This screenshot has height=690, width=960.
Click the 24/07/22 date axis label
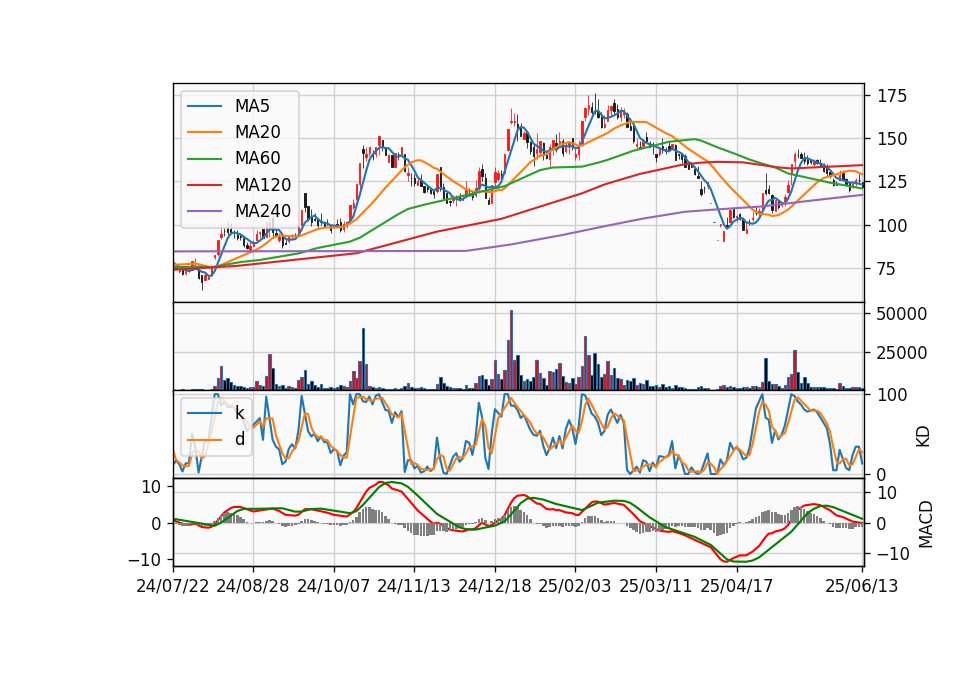(x=173, y=586)
